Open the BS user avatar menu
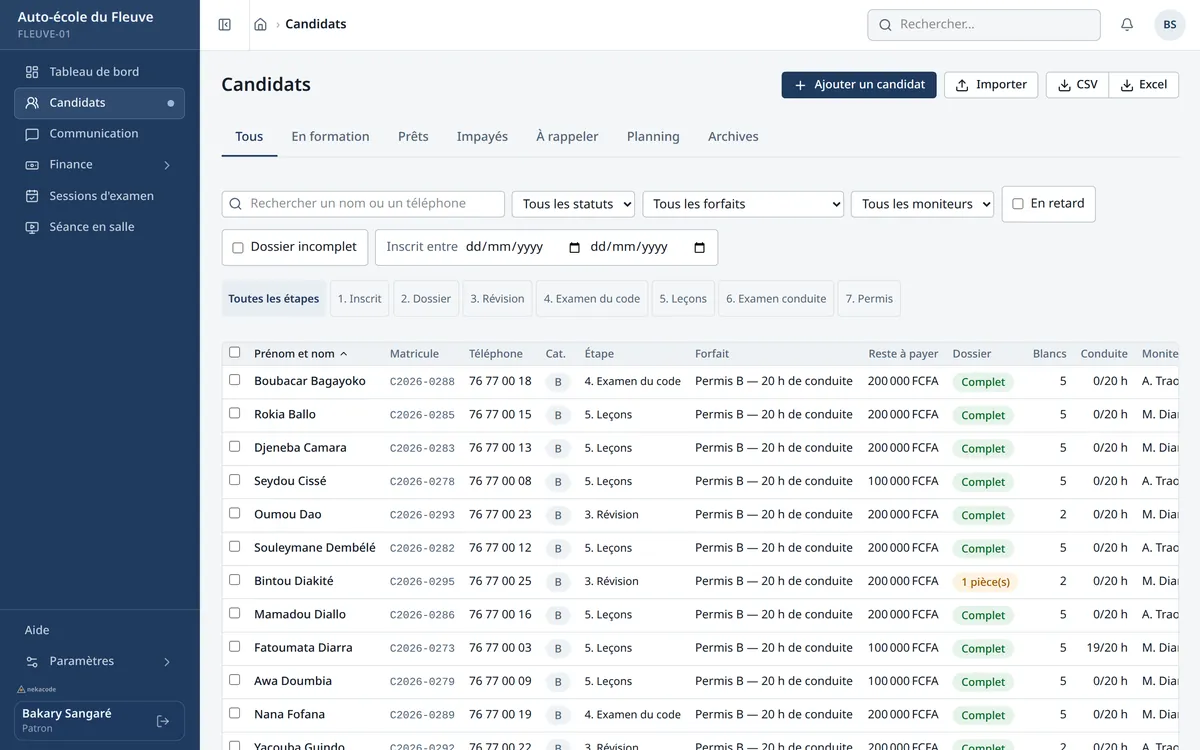 pos(1169,25)
